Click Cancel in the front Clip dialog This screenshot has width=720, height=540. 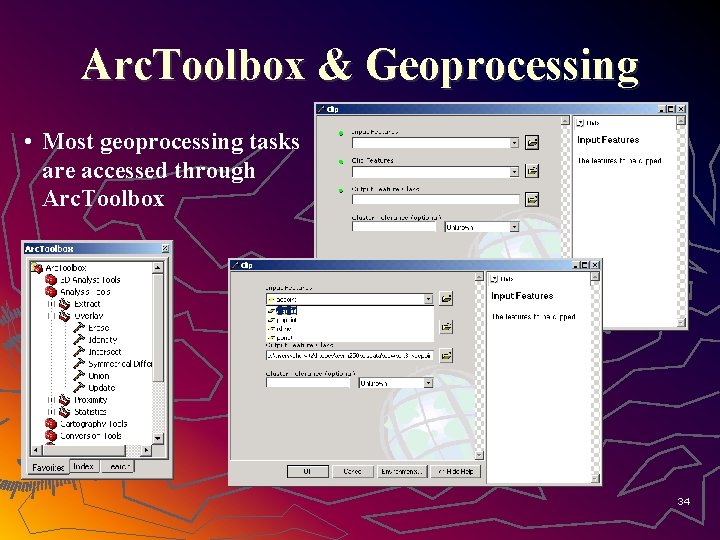coord(353,471)
